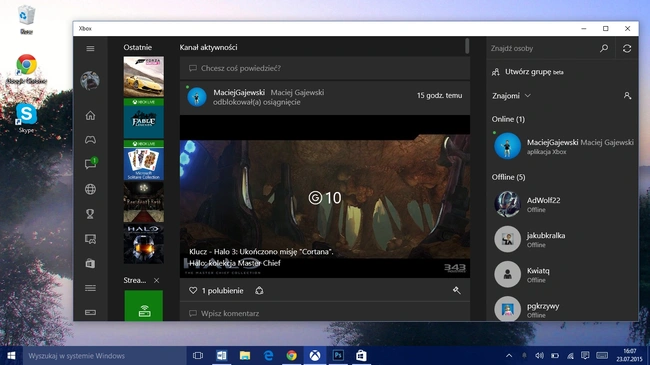Click the Wpisz komentarz comment field
The width and height of the screenshot is (650, 365).
325,314
